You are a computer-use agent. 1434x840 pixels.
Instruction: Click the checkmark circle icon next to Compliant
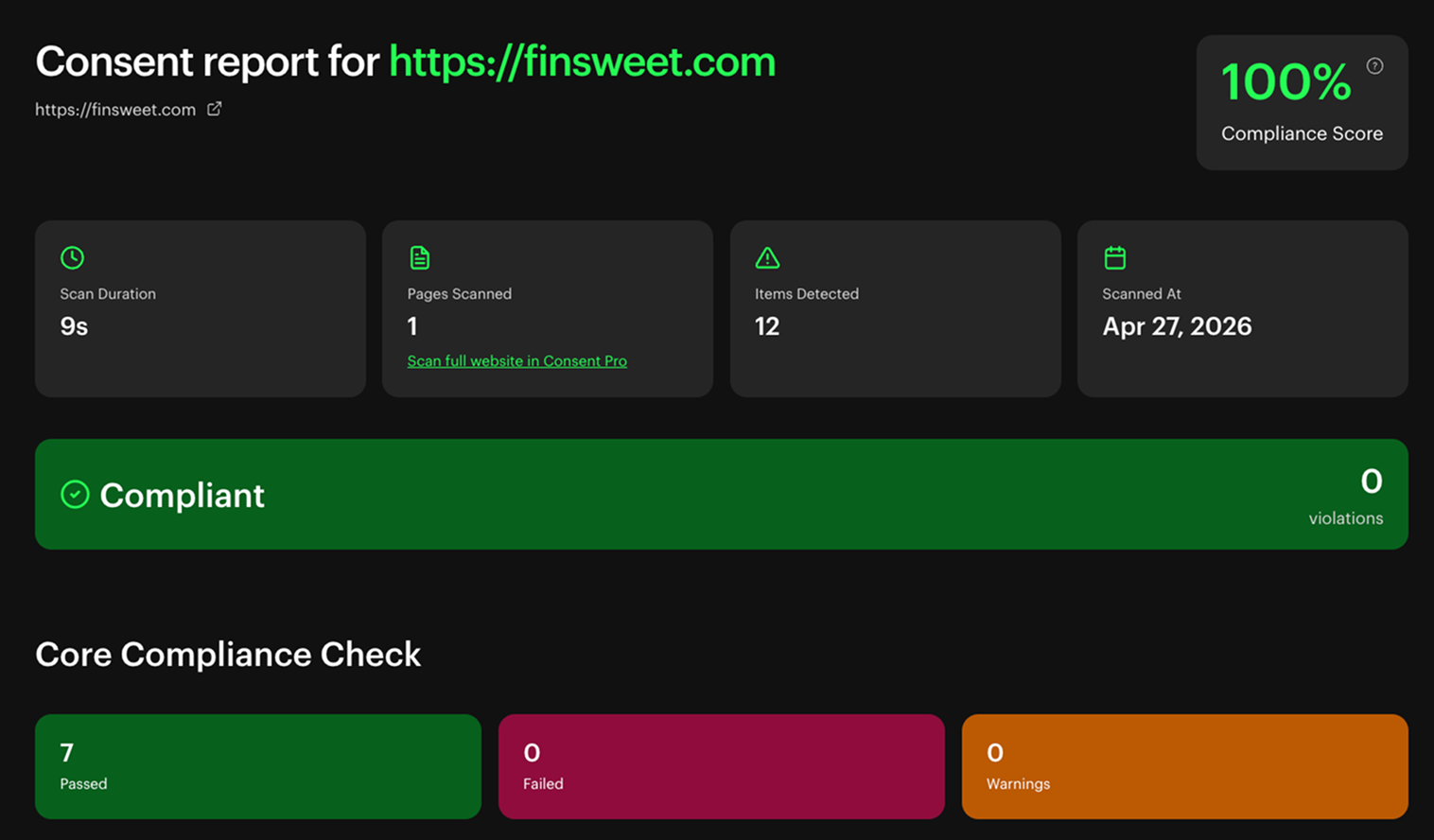(x=75, y=495)
